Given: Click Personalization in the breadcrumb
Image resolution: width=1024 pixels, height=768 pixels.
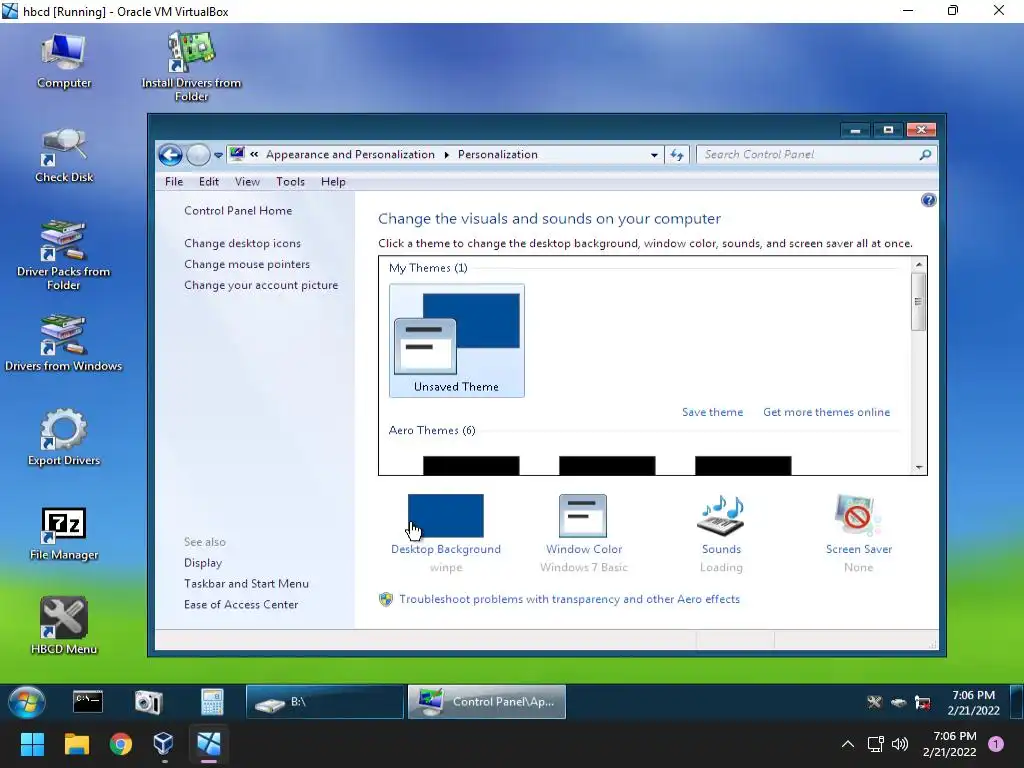Looking at the screenshot, I should coord(498,155).
